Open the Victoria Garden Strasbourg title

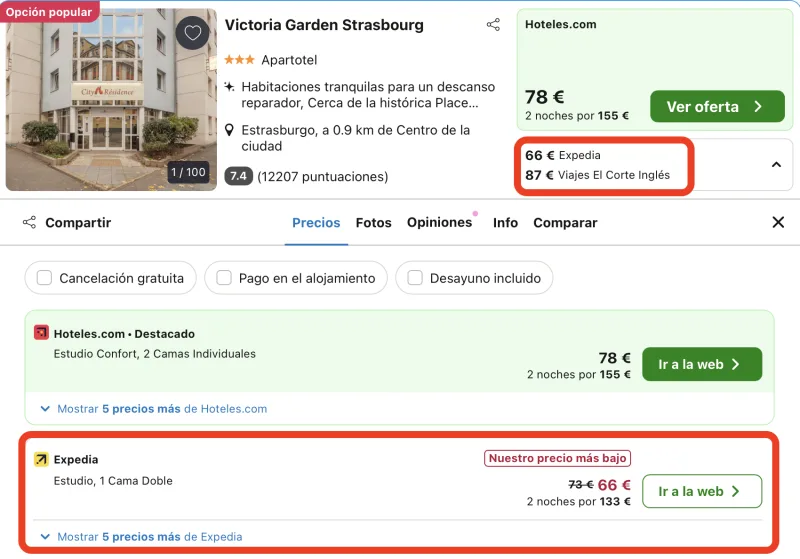[324, 25]
